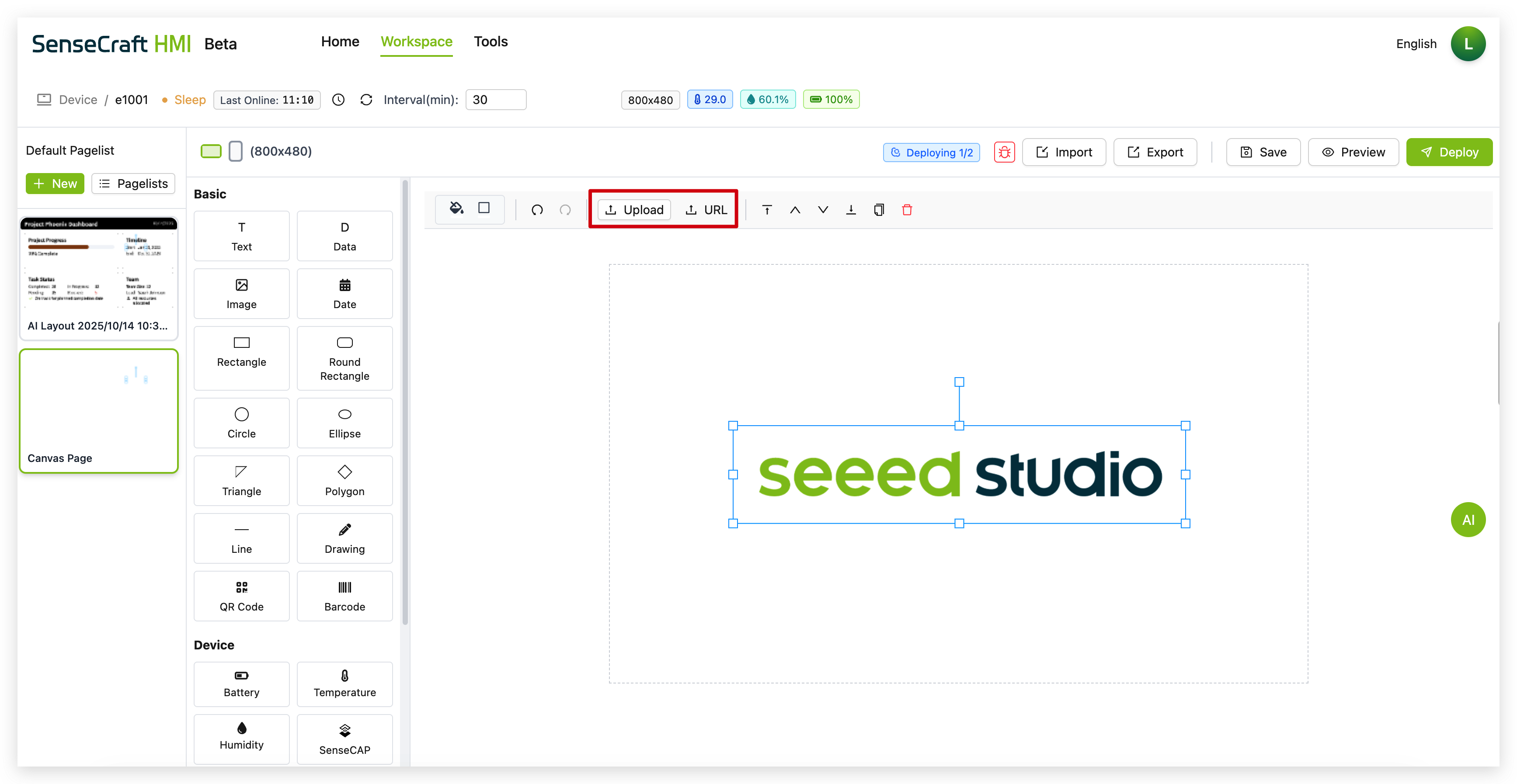
Task: Click the Interval minutes input field
Action: (495, 100)
